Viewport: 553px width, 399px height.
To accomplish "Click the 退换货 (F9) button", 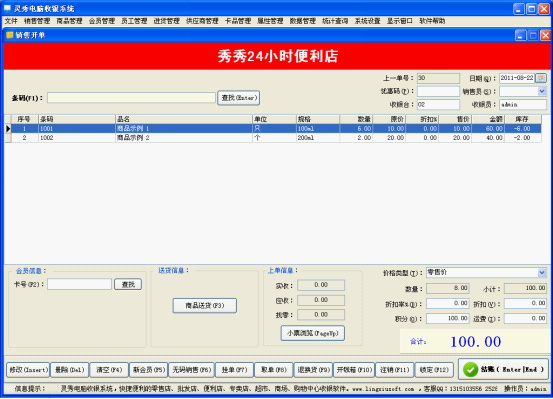I will [313, 370].
